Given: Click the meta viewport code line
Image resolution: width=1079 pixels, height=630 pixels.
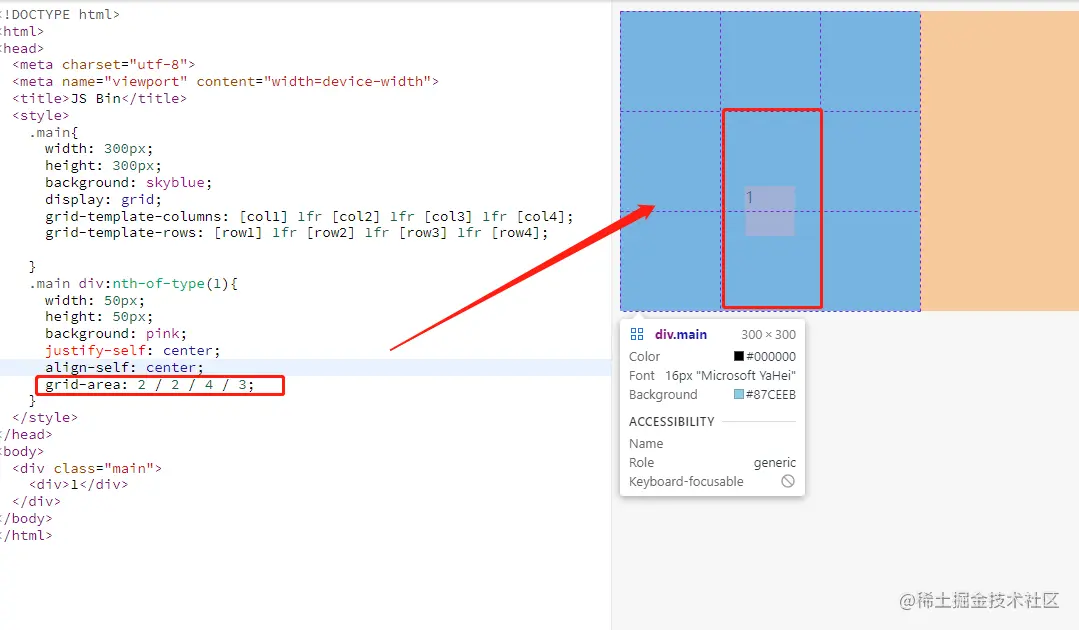Looking at the screenshot, I should (x=225, y=81).
